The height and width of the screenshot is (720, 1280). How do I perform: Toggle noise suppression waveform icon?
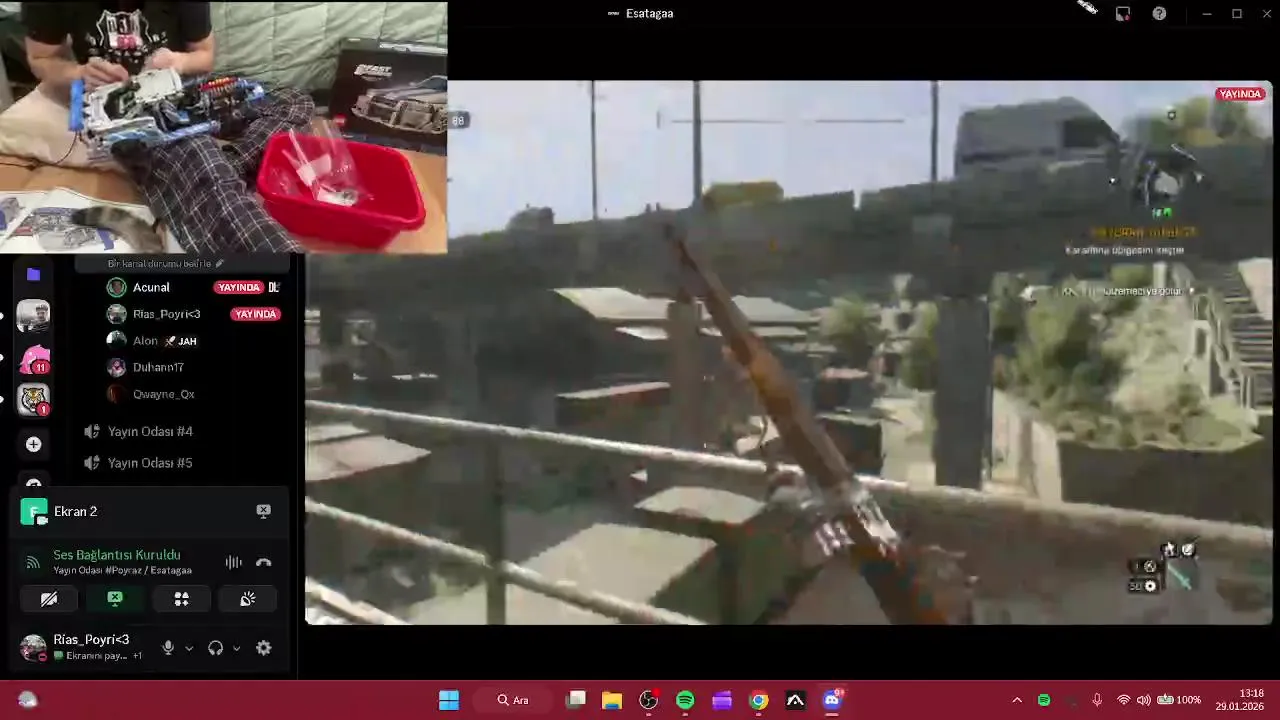[233, 562]
